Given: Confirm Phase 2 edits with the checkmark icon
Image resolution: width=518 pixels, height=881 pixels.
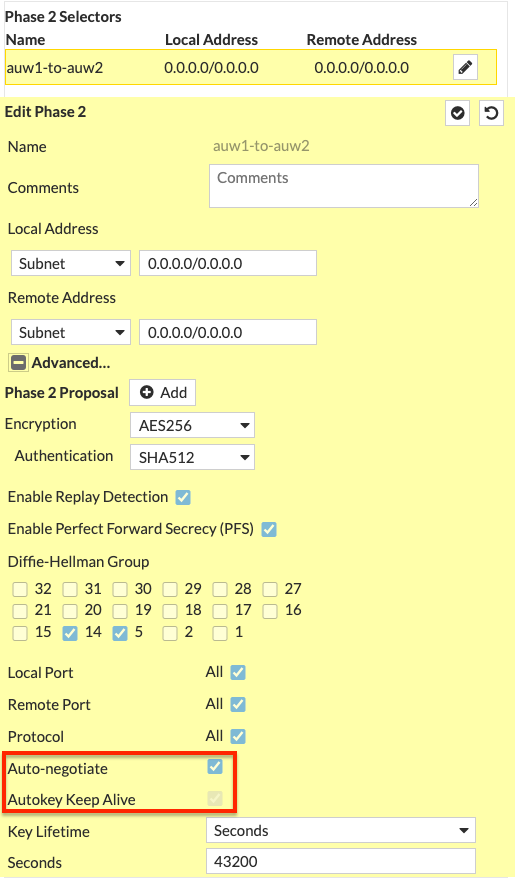Looking at the screenshot, I should (x=458, y=113).
